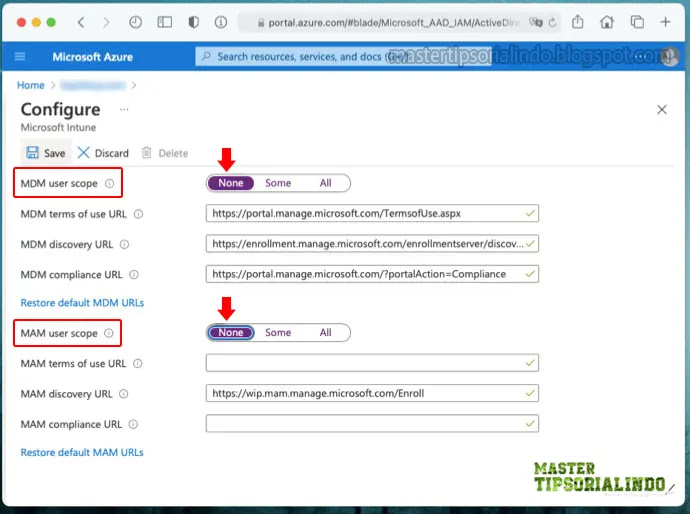Click the blurred tenant breadcrumb link
The width and height of the screenshot is (690, 514).
pyautogui.click(x=93, y=85)
